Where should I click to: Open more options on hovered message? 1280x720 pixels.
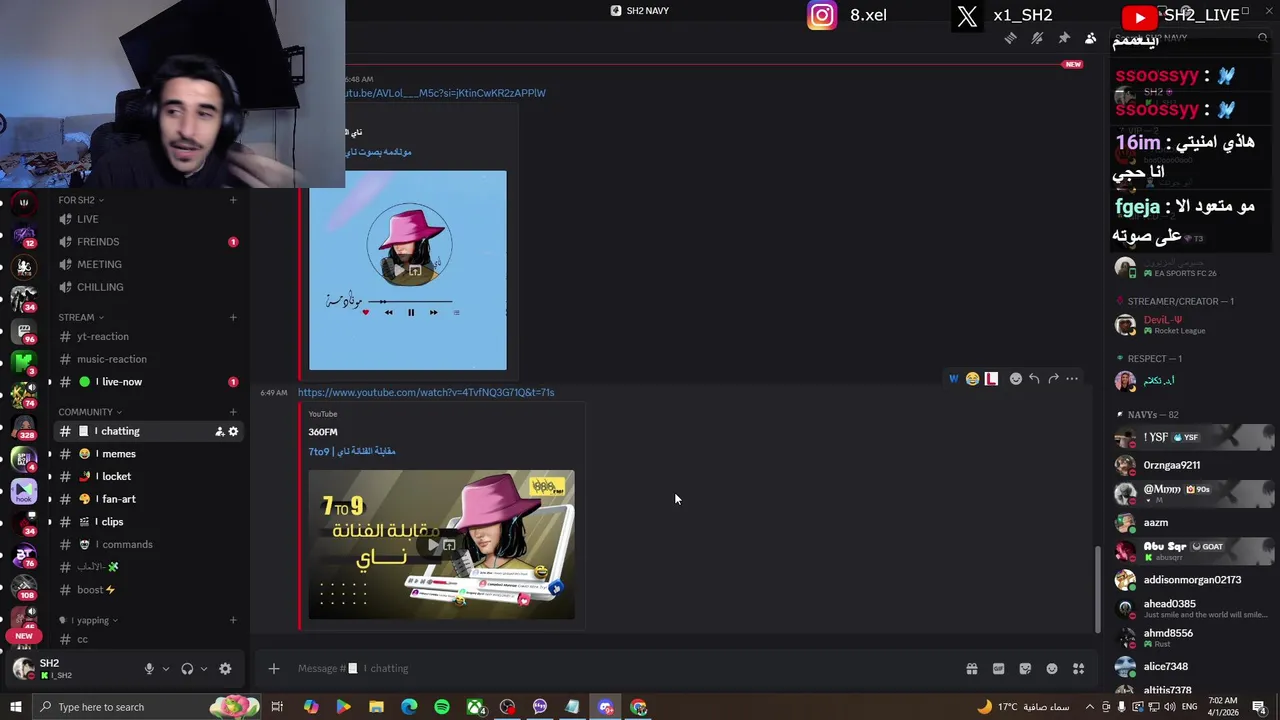click(x=1072, y=379)
